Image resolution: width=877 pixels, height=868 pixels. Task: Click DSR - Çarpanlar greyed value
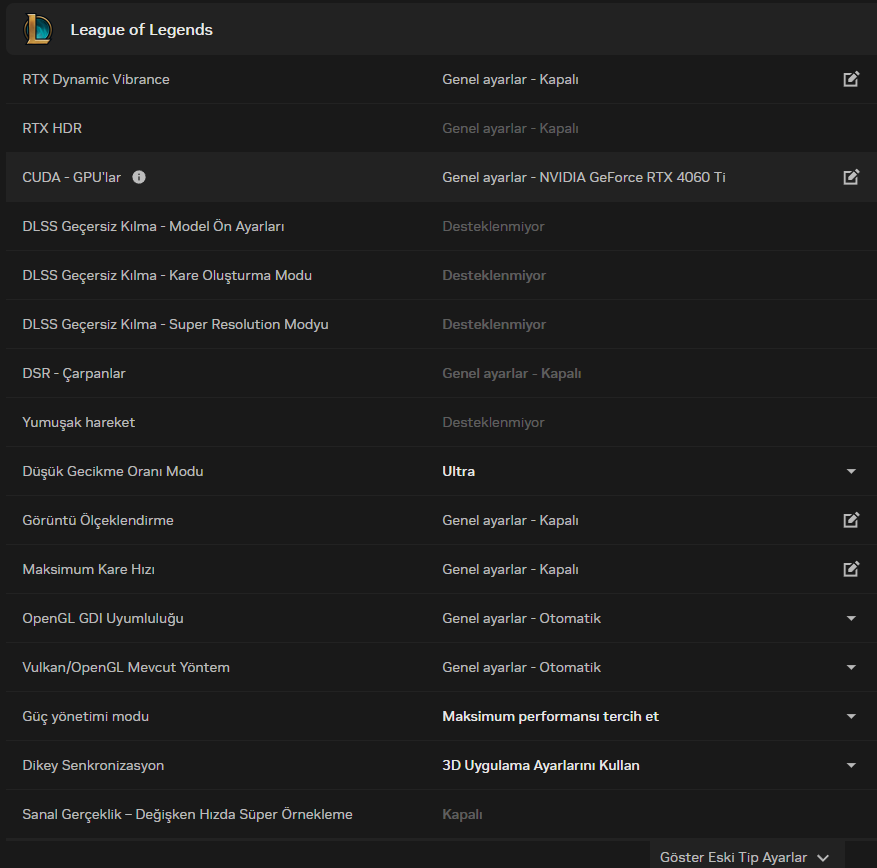(x=512, y=374)
